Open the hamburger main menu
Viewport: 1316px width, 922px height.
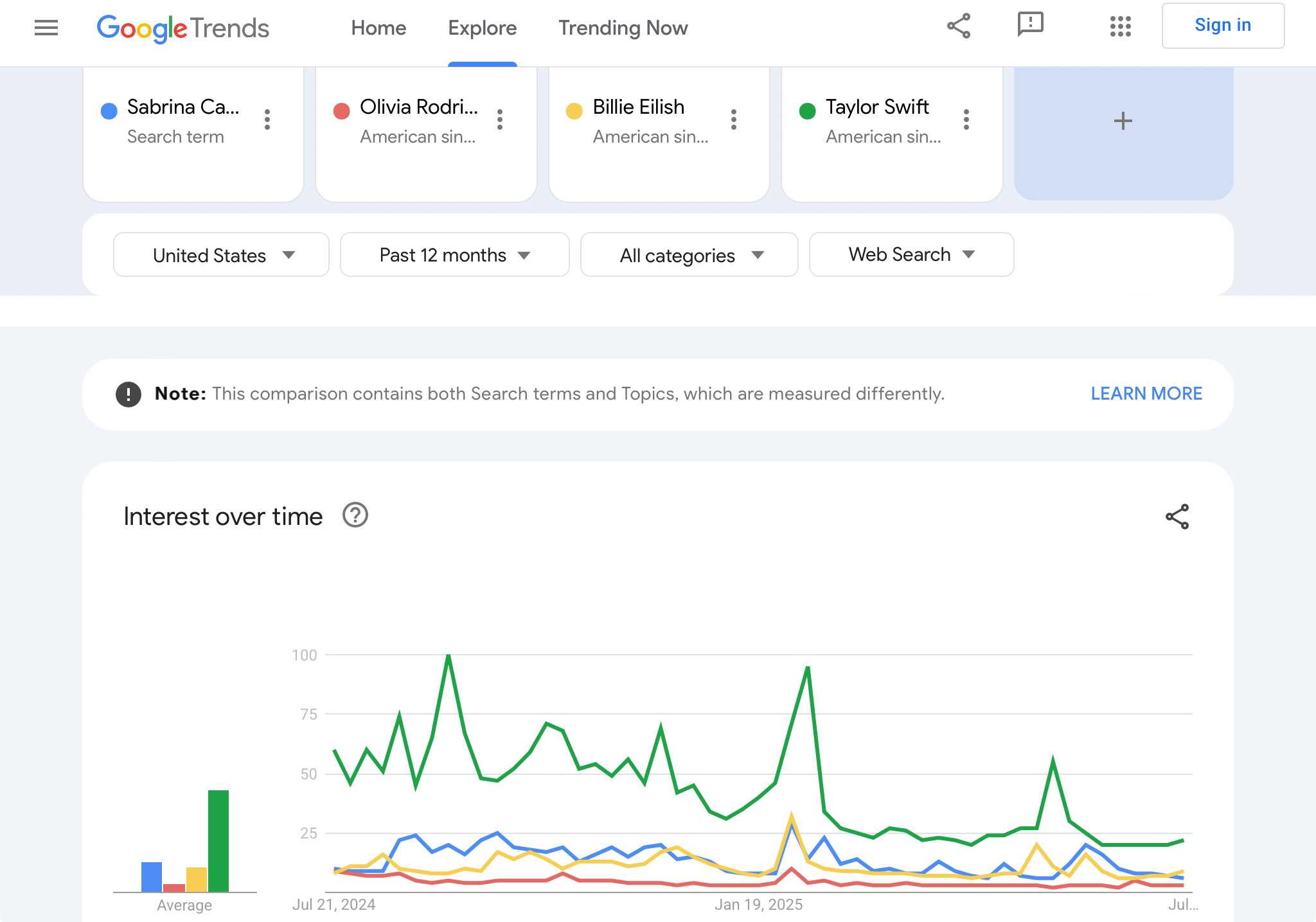click(46, 28)
